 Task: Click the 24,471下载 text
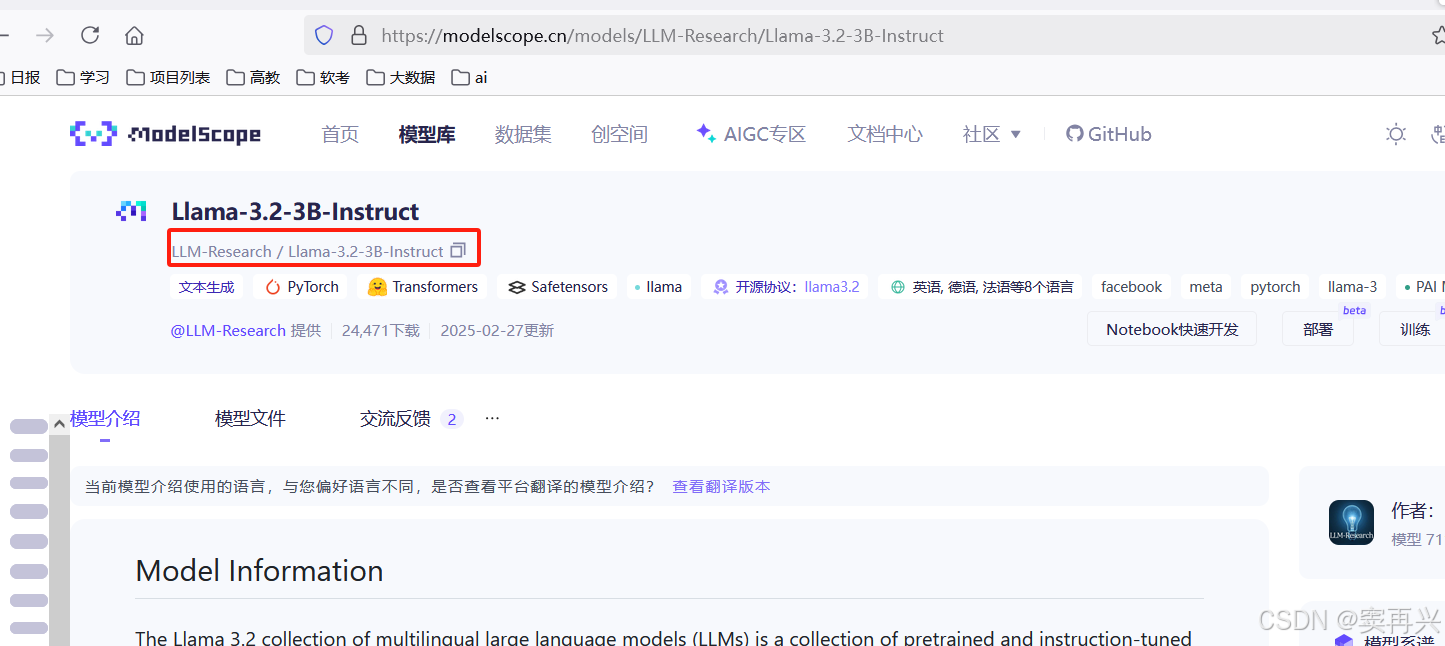pos(381,330)
